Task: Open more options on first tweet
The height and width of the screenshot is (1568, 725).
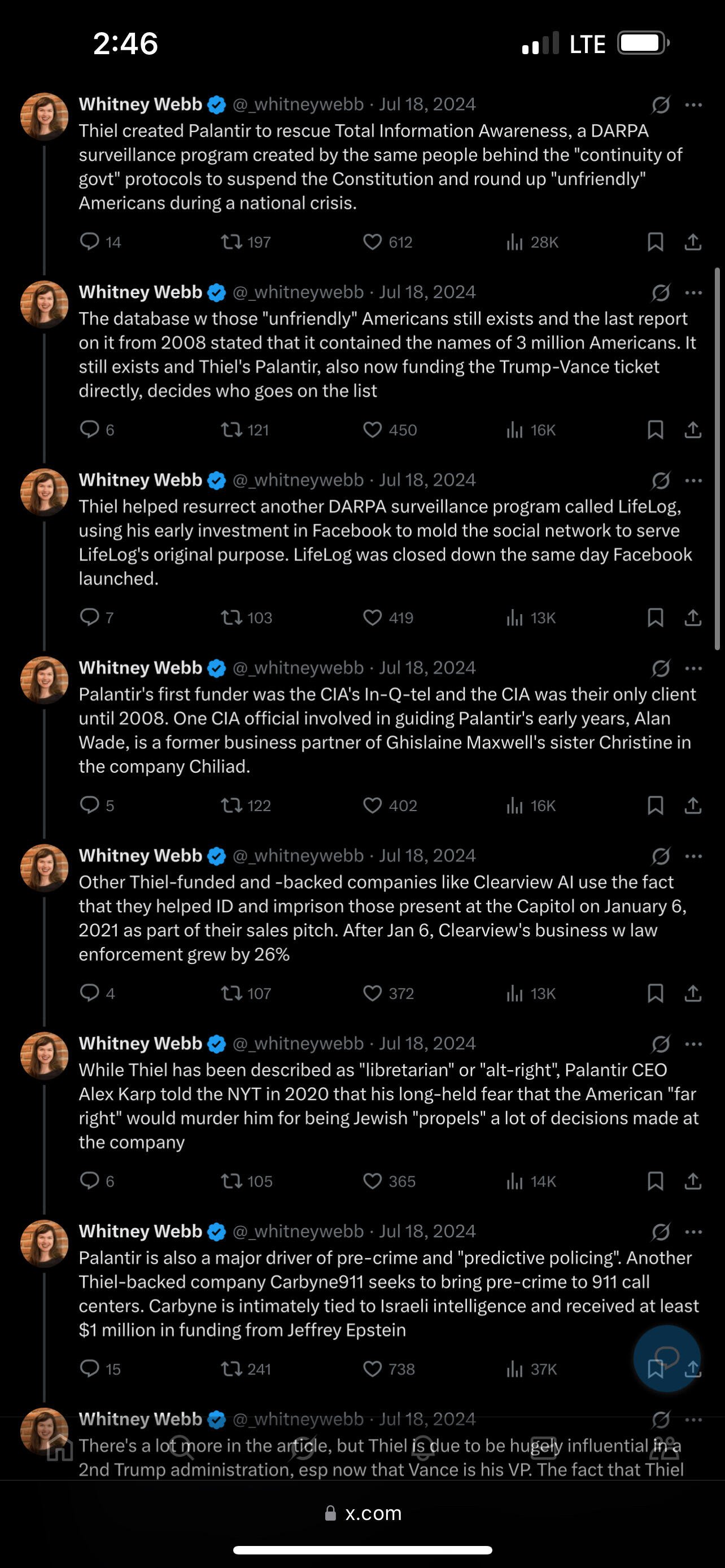Action: click(x=693, y=106)
